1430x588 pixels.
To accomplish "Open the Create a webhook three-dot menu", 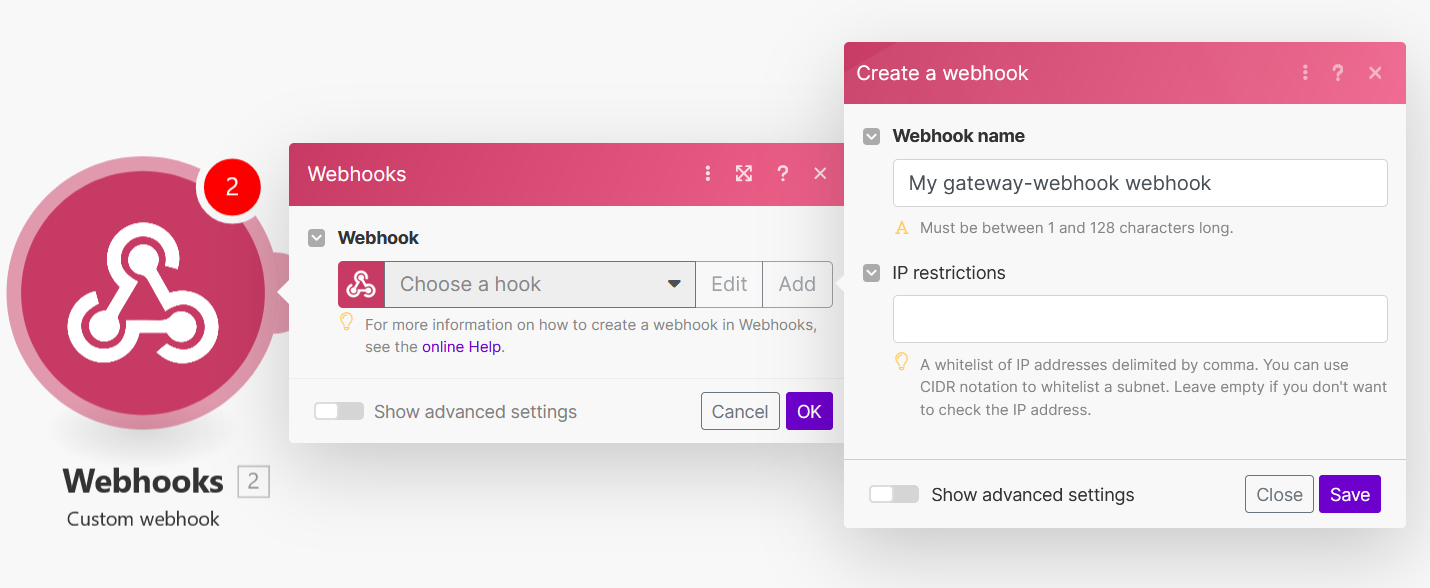I will click(x=1305, y=73).
